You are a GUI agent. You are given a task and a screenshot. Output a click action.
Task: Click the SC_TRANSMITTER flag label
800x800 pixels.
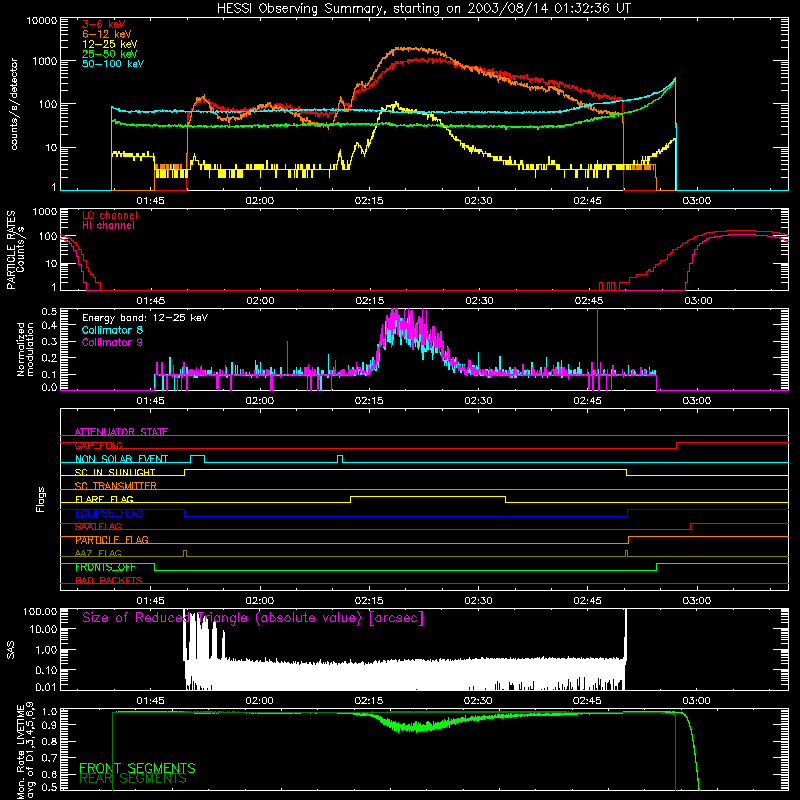[x=116, y=486]
